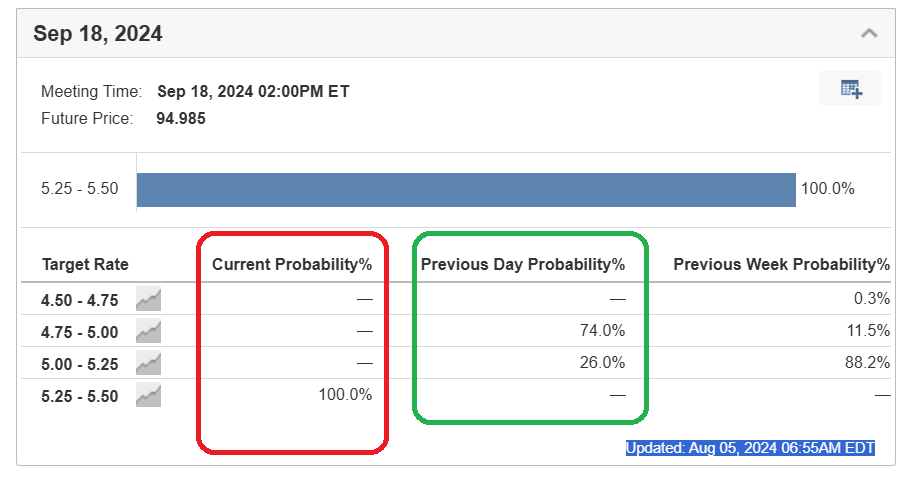Screen dimensions: 904x480
Task: Click the 88.2% previous week value
Action: point(868,363)
